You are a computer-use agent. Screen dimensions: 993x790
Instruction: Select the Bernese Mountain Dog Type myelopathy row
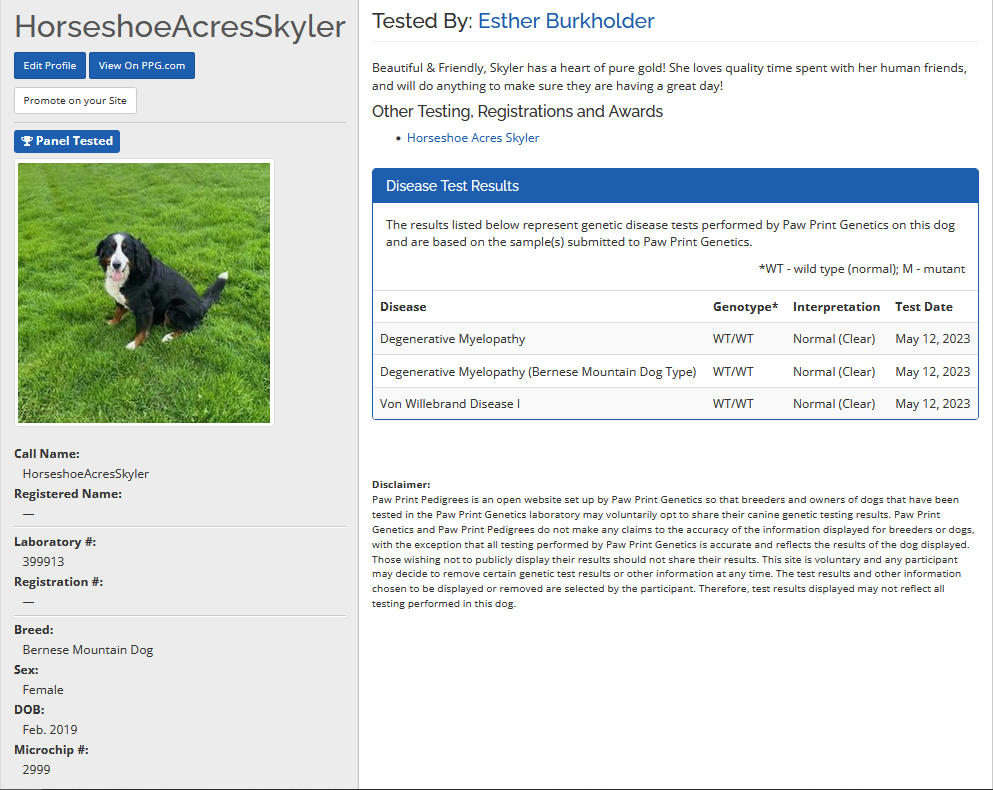click(x=537, y=372)
